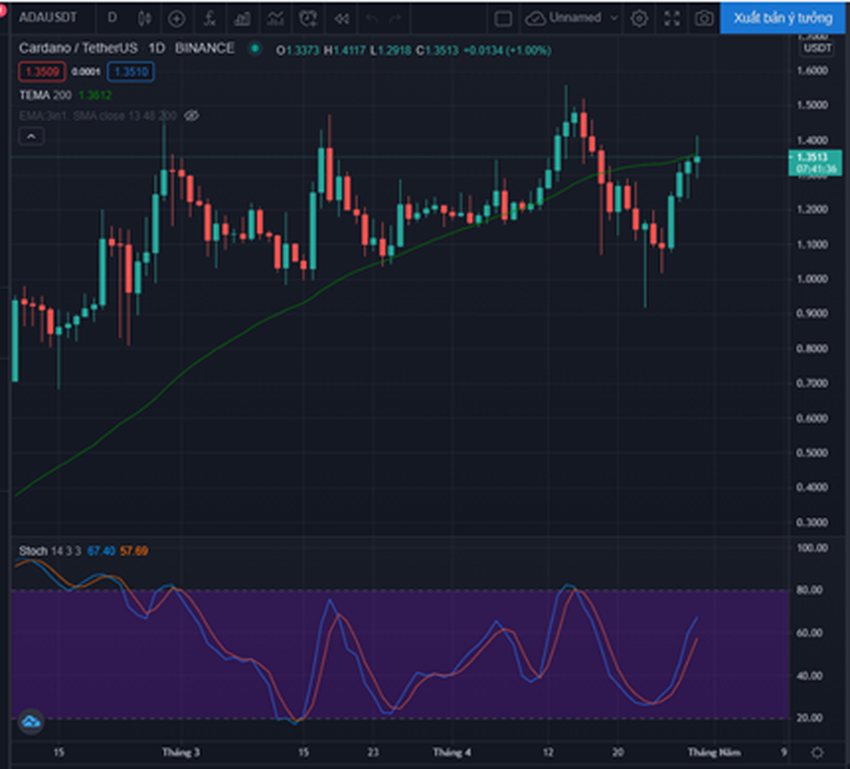The image size is (850, 769).
Task: Enter fullscreen mode
Action: tap(672, 18)
